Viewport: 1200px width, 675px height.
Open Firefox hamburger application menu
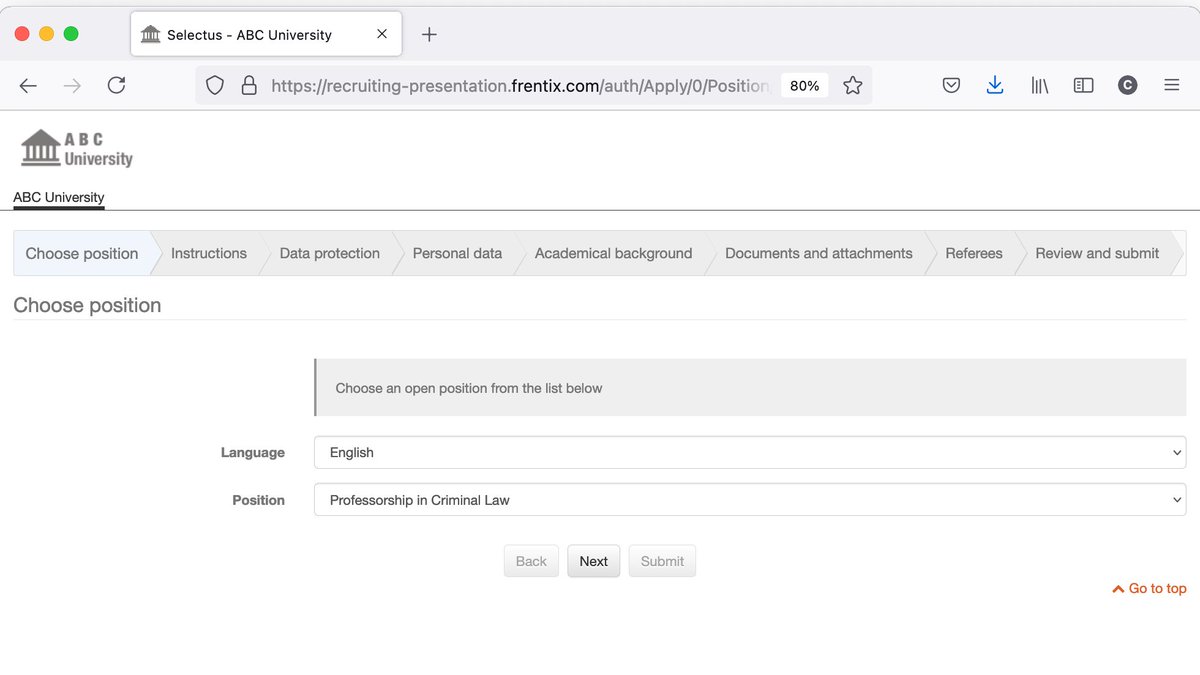[x=1172, y=86]
